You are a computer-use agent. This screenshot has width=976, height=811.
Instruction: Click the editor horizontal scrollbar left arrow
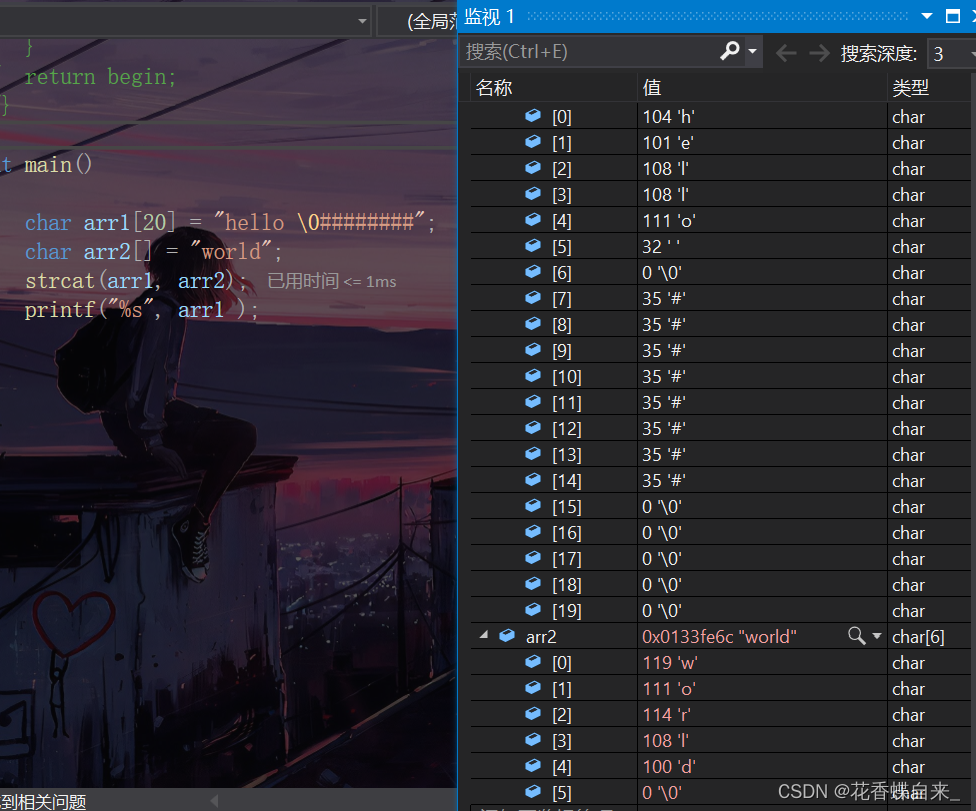click(x=215, y=800)
